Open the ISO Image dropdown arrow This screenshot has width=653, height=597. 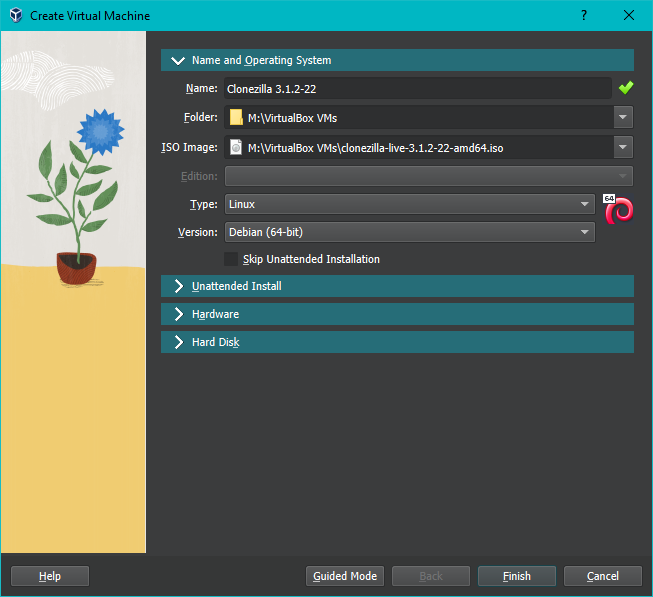[x=624, y=148]
